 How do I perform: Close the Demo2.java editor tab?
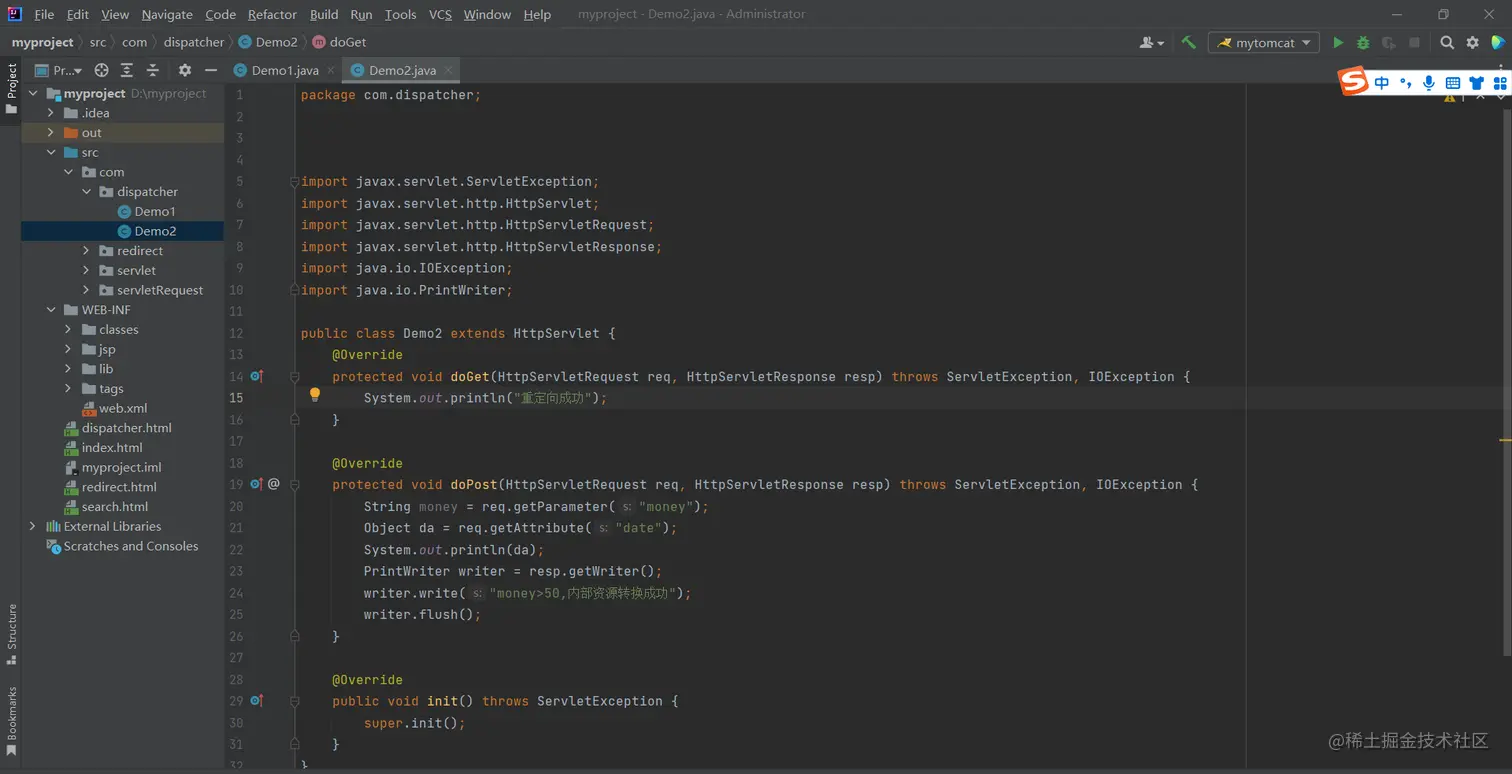450,70
